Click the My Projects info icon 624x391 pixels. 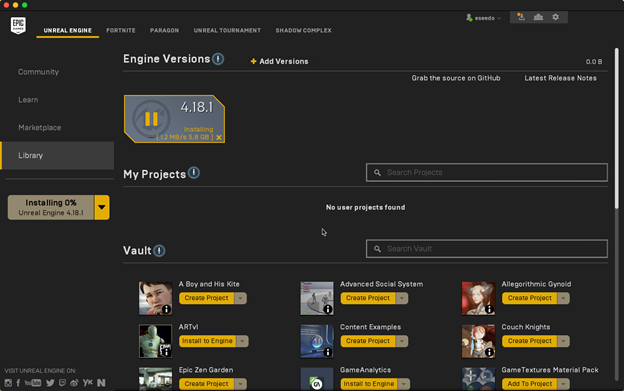pyautogui.click(x=194, y=173)
